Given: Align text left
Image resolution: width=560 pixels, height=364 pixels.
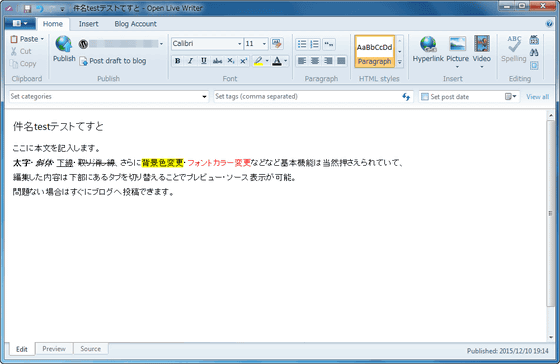Looking at the screenshot, I should (x=302, y=61).
